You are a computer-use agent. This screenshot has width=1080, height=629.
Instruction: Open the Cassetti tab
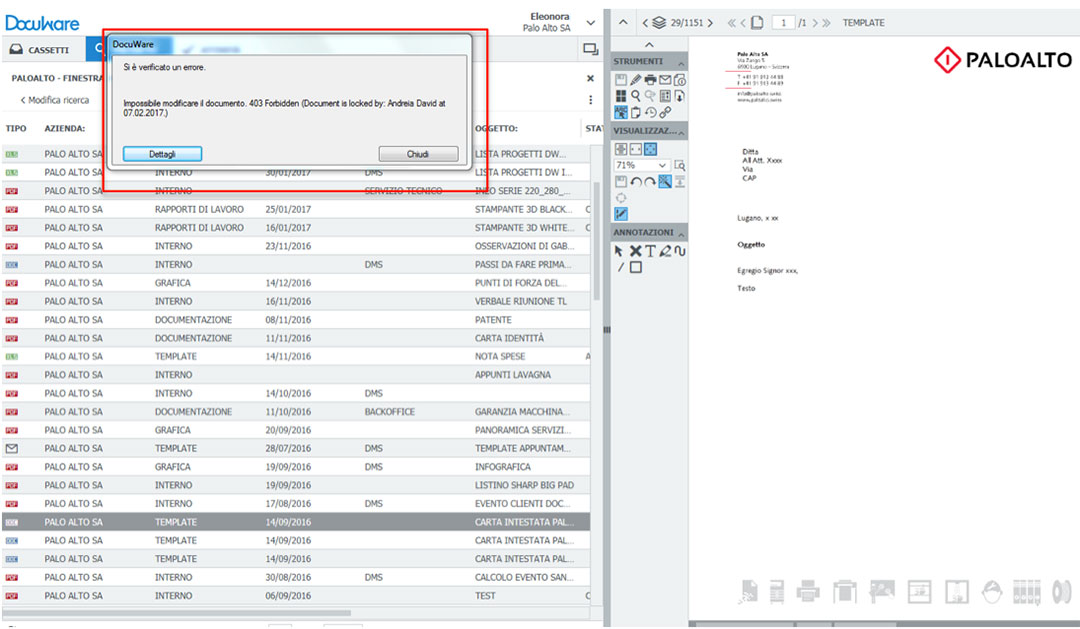click(x=40, y=50)
